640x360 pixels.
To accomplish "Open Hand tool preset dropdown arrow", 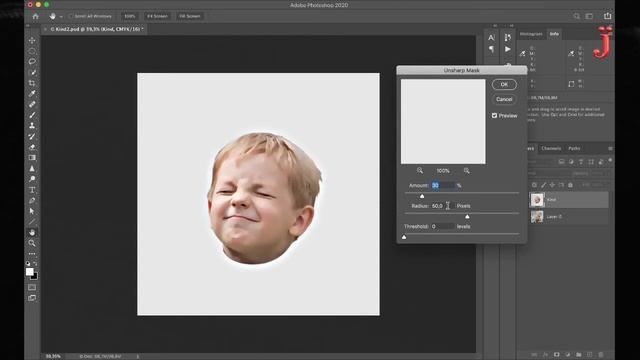I will [x=61, y=17].
